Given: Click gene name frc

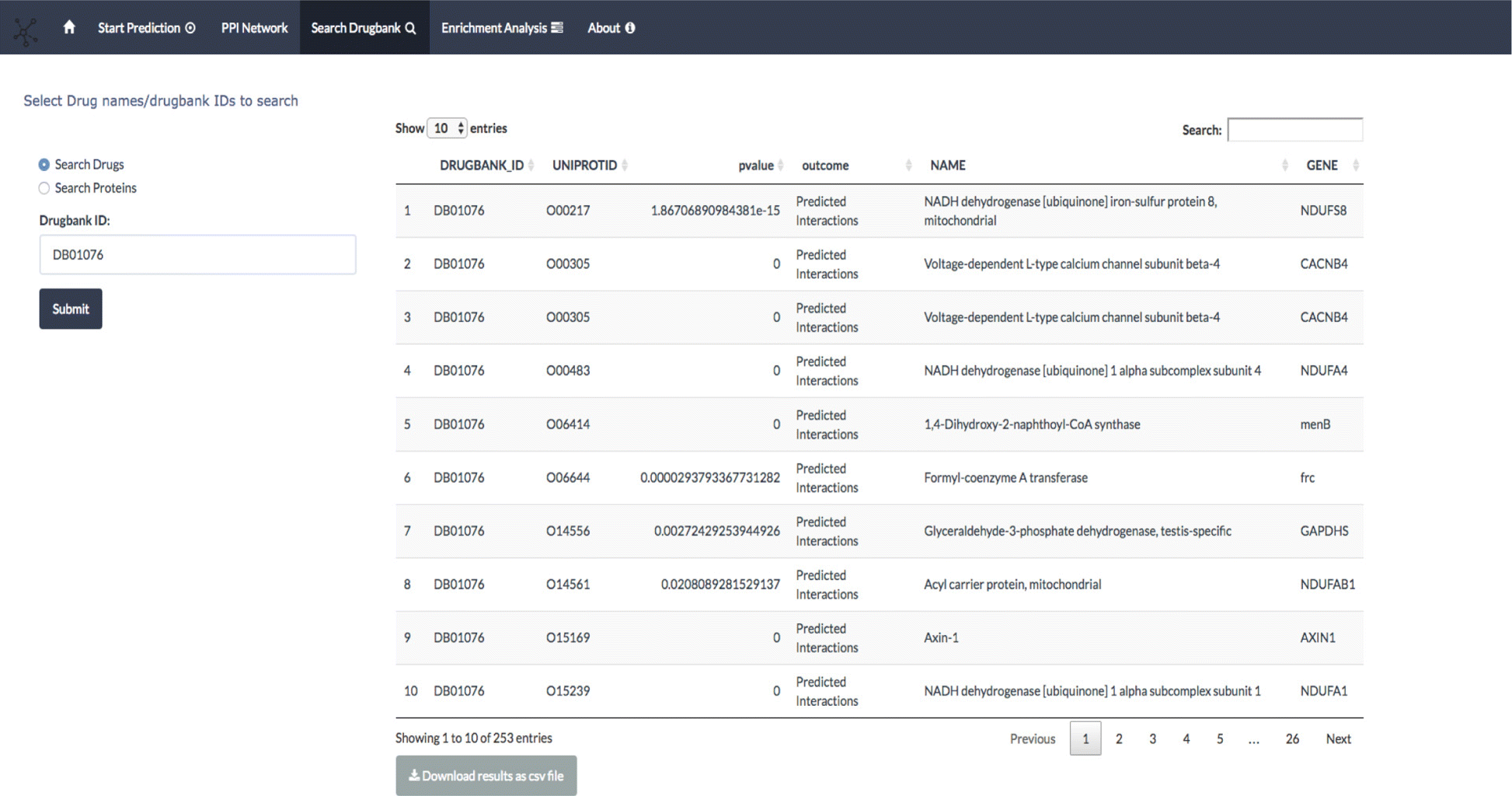Looking at the screenshot, I should point(1308,478).
